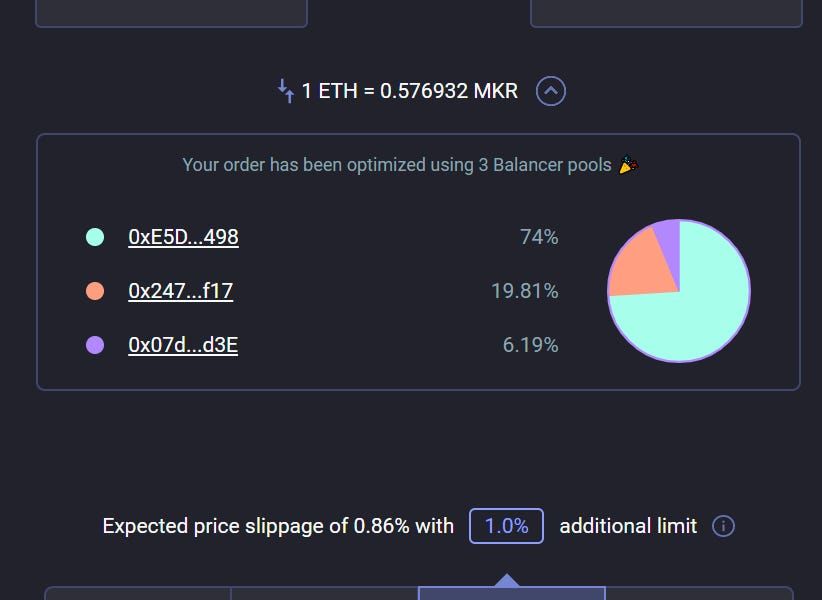Click the mint dot beside 0xE5D...498
The width and height of the screenshot is (822, 600).
pos(95,237)
